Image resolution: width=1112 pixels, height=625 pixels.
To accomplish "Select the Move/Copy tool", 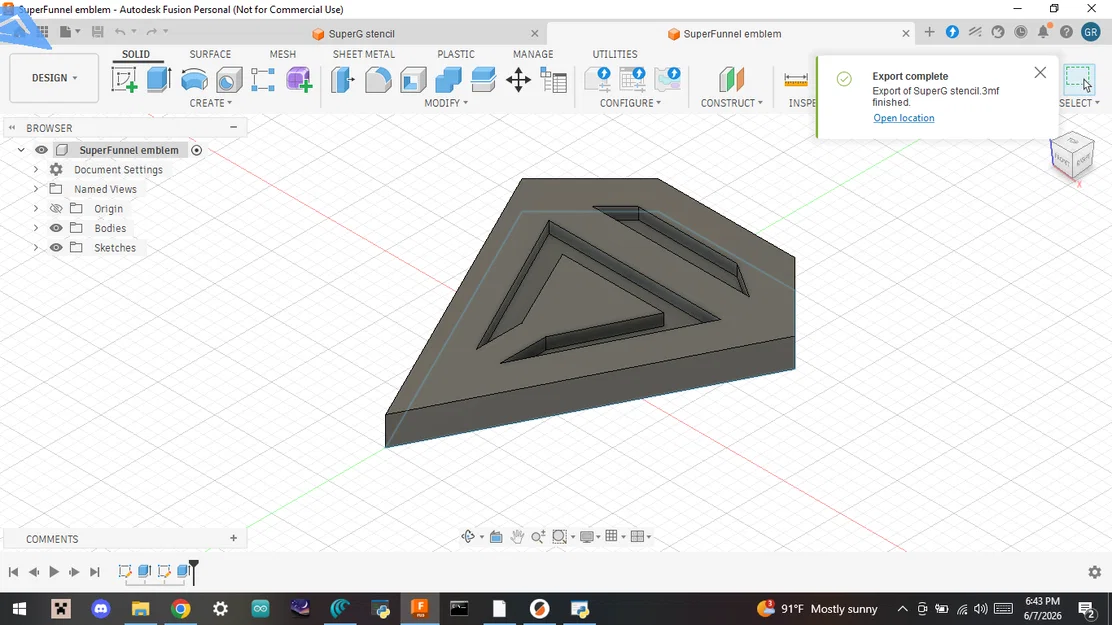I will pyautogui.click(x=518, y=79).
